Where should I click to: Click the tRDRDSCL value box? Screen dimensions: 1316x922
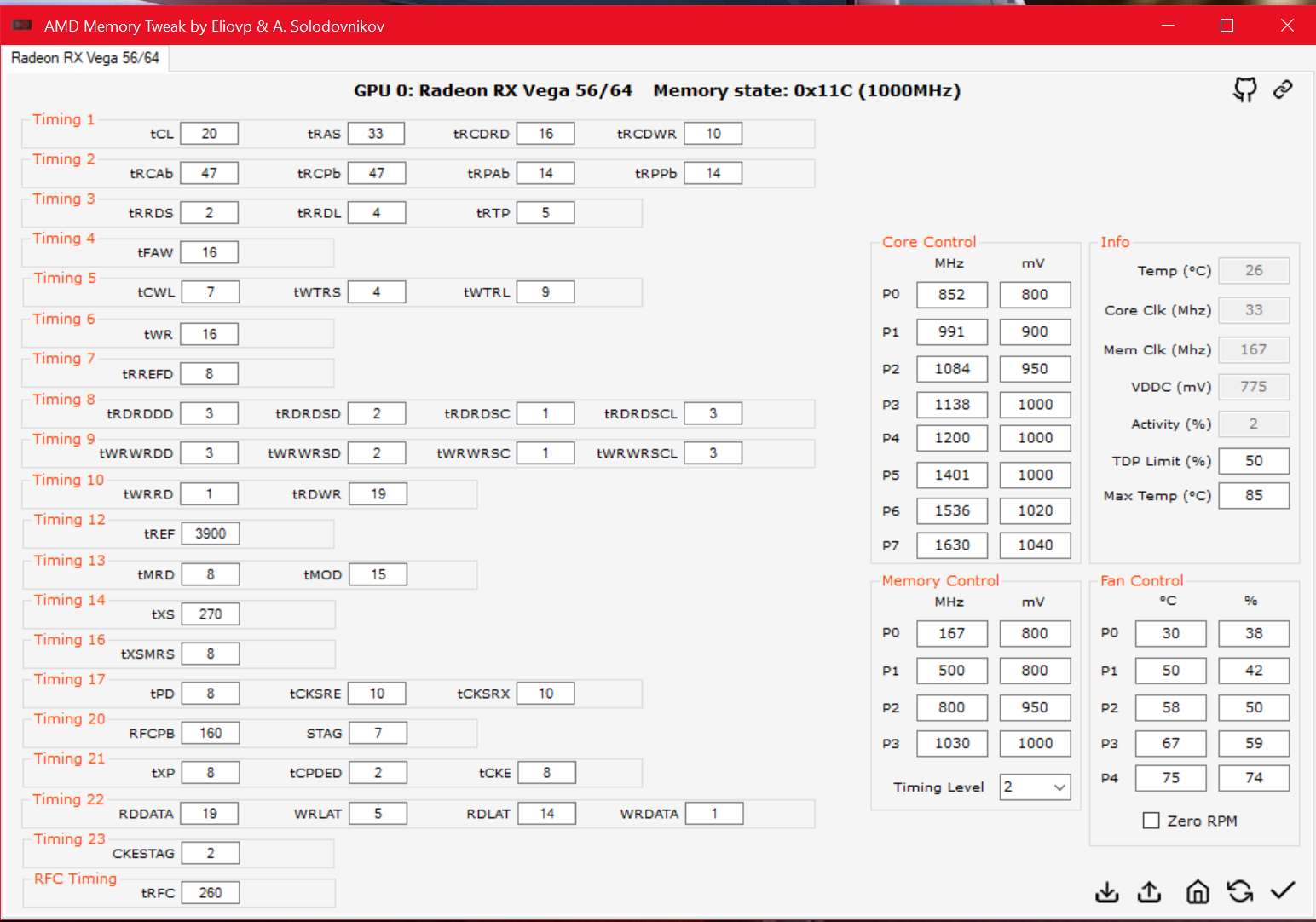coord(713,413)
